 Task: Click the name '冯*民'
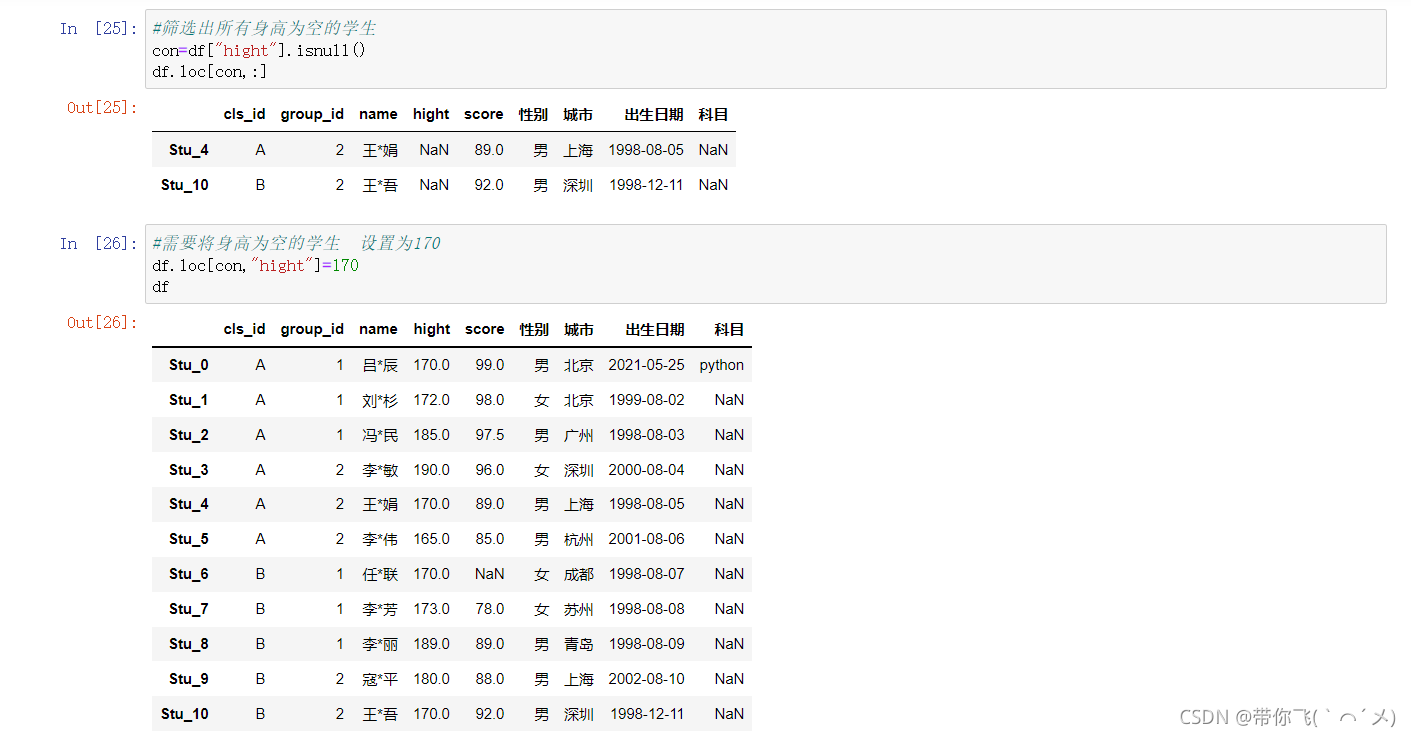coord(380,435)
